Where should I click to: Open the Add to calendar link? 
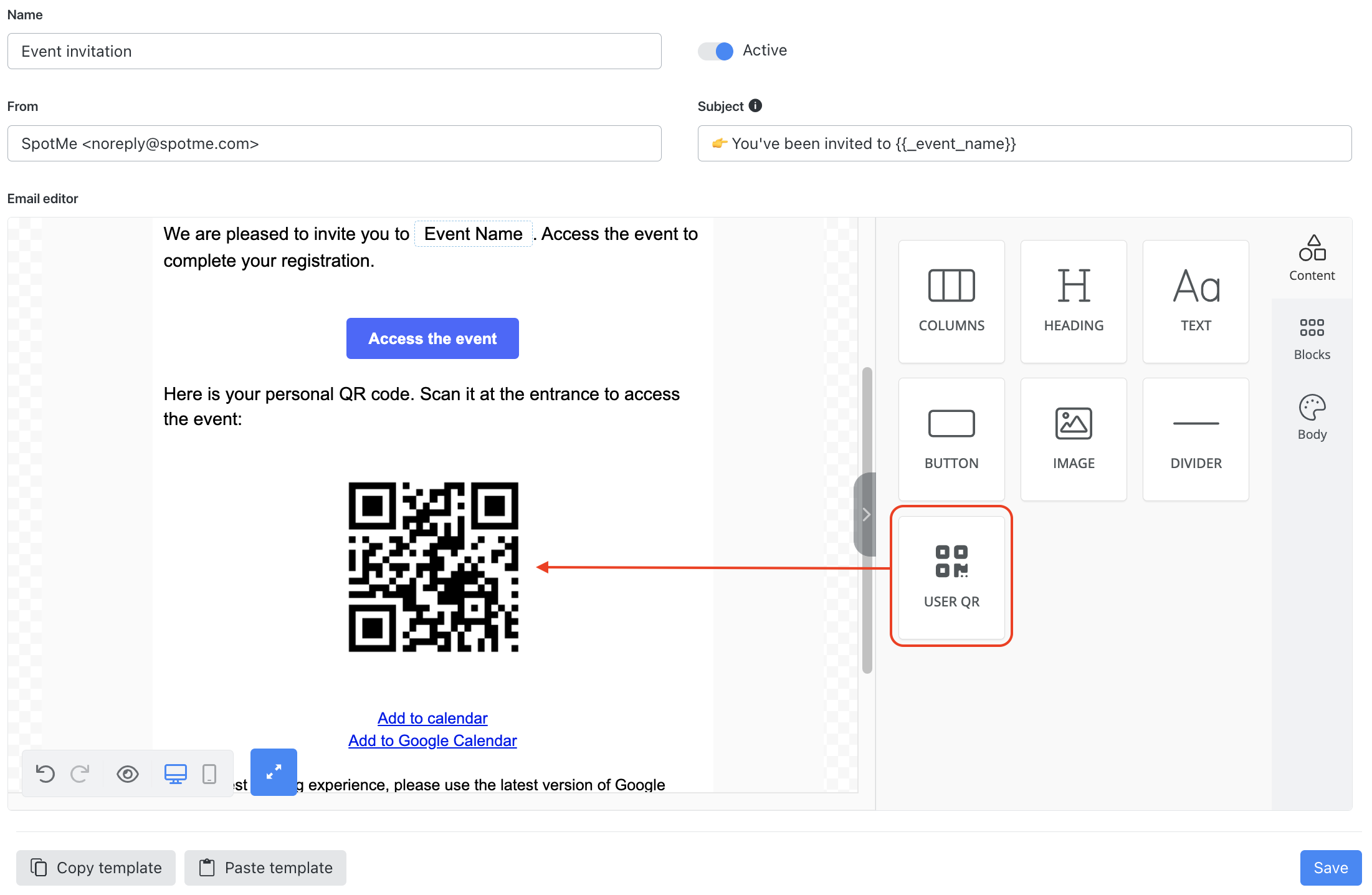pos(432,718)
